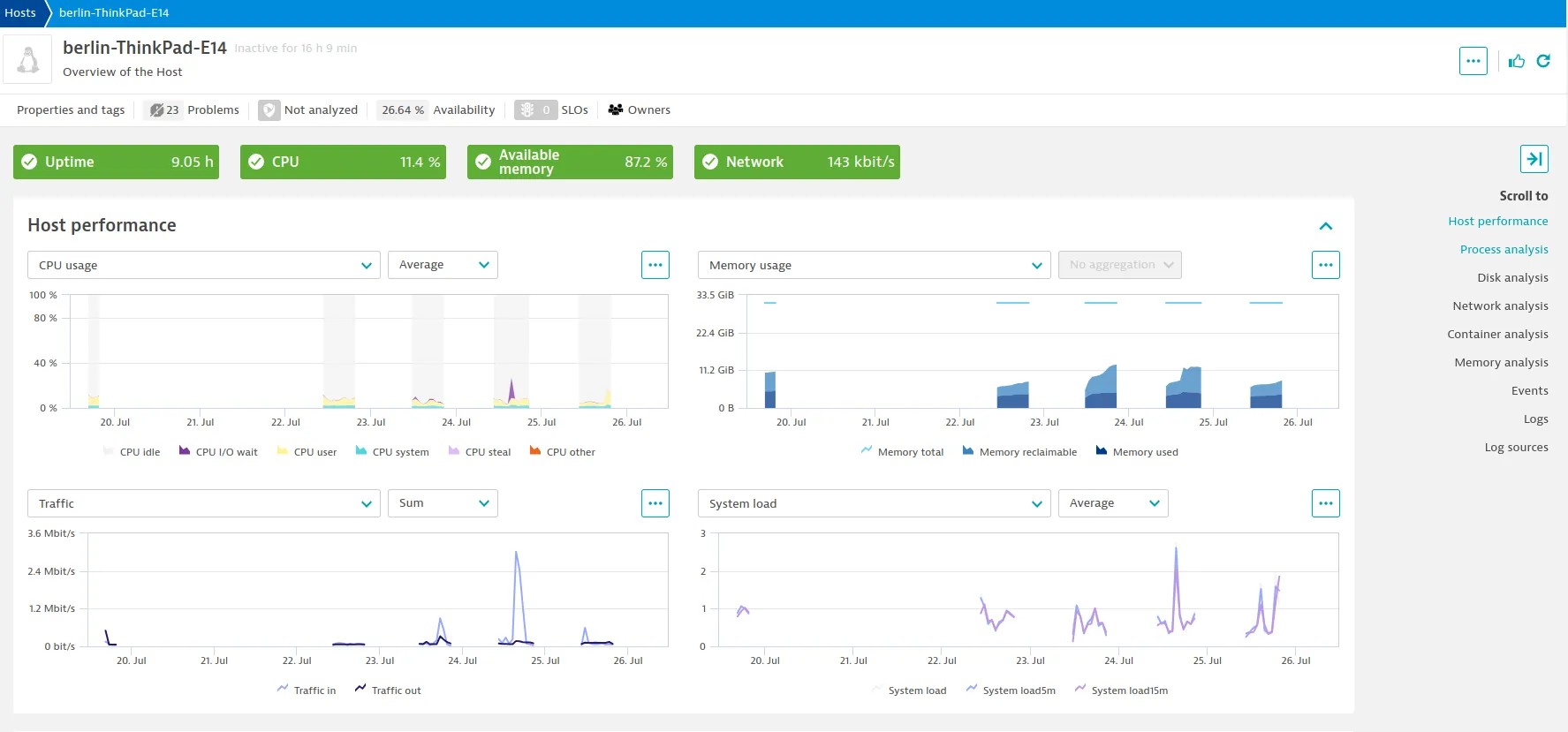The height and width of the screenshot is (732, 1568).
Task: Open the CPU Average aggregation dropdown
Action: click(443, 265)
